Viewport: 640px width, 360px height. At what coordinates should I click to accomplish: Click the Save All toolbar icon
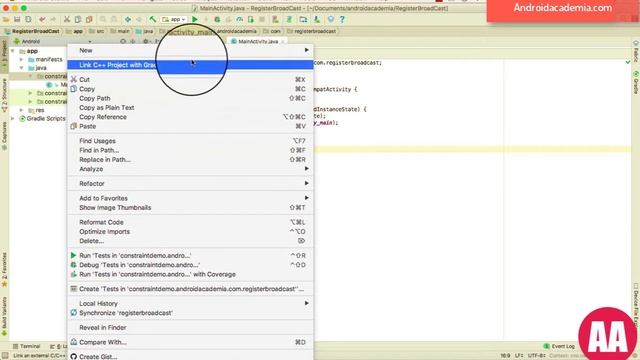tap(17, 19)
